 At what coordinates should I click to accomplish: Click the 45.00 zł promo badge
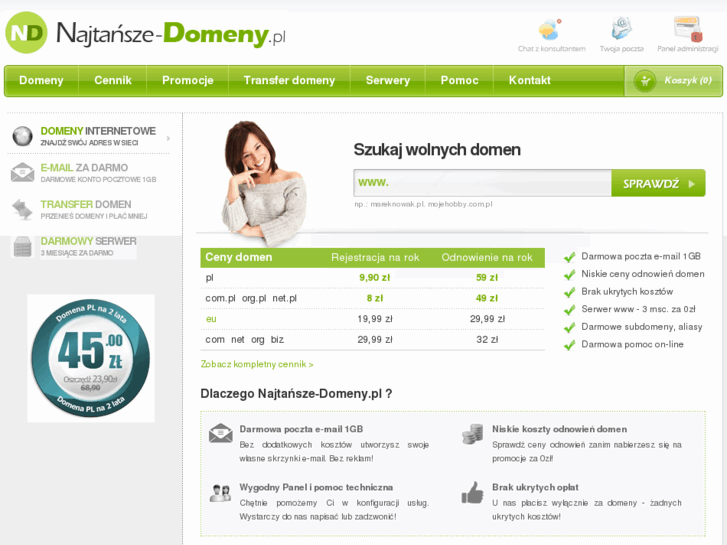[x=91, y=358]
